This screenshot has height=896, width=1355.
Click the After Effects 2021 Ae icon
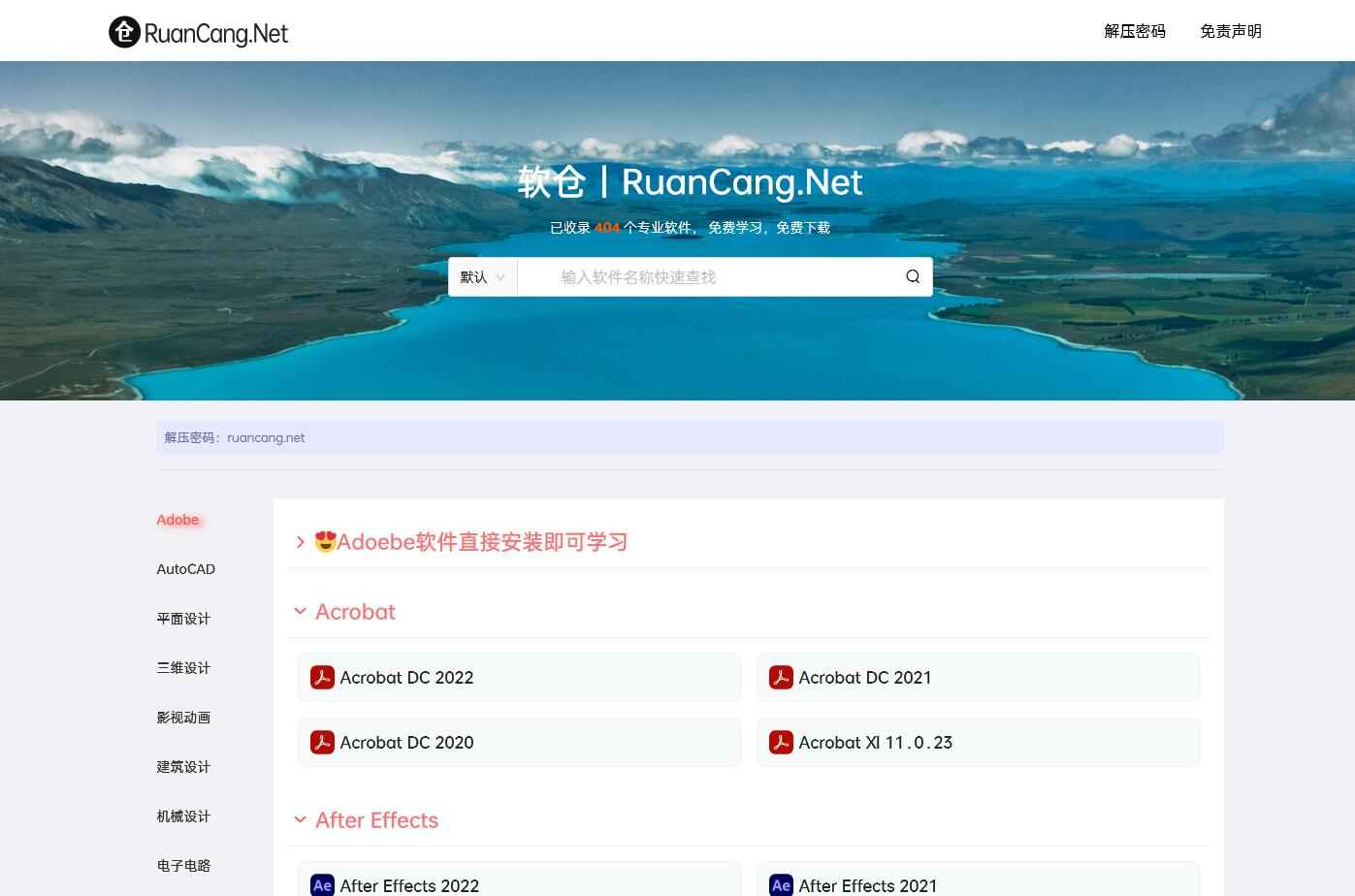pos(781,885)
